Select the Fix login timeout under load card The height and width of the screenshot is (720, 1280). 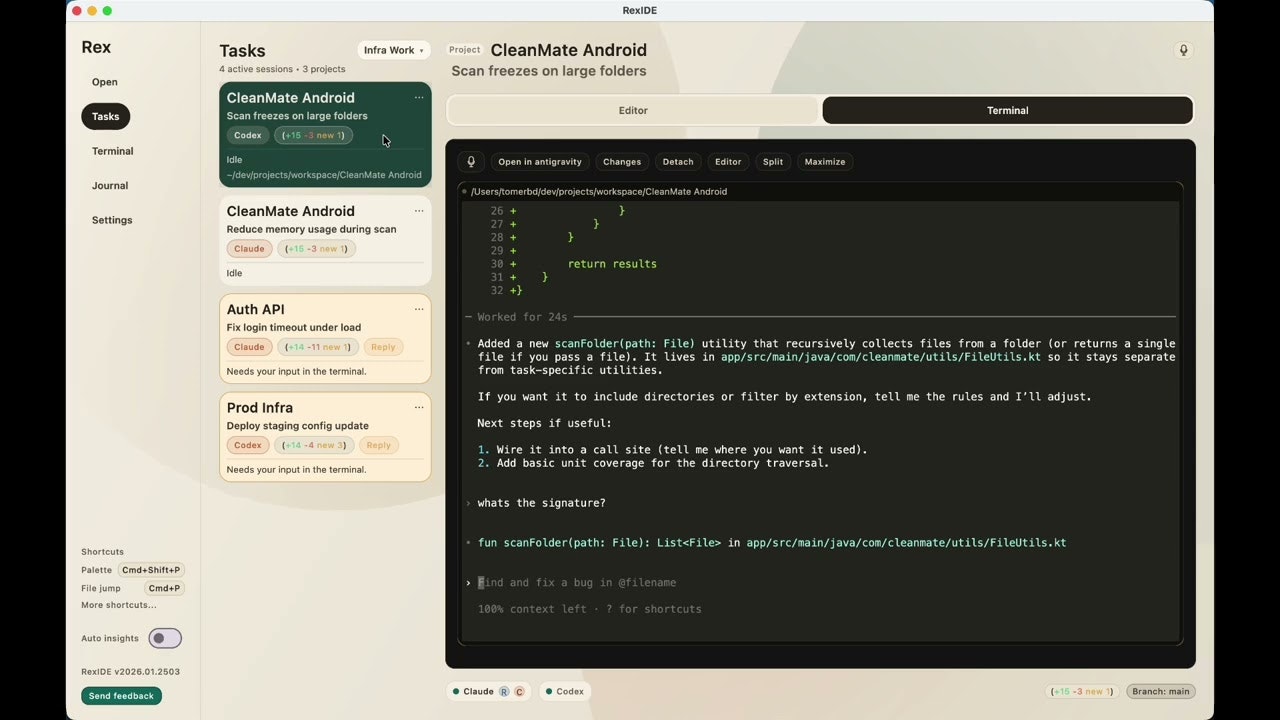tap(325, 339)
